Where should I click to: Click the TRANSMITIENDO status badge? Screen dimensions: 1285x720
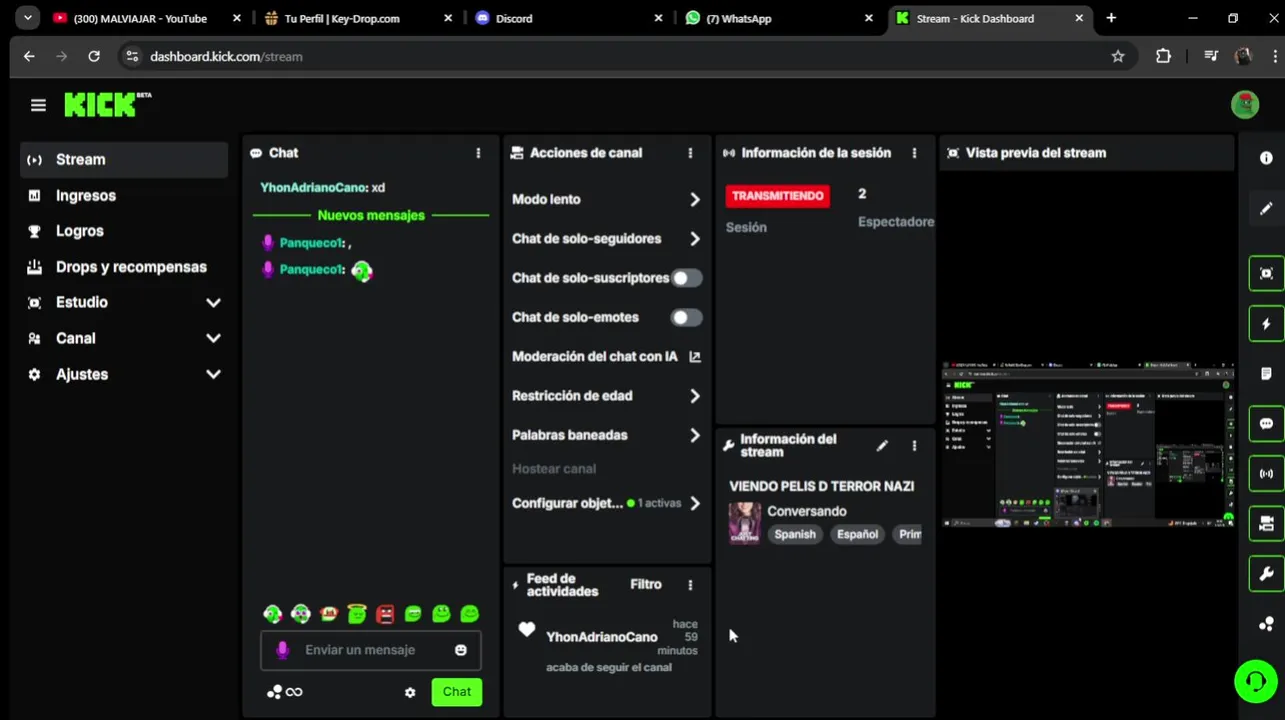pos(777,196)
